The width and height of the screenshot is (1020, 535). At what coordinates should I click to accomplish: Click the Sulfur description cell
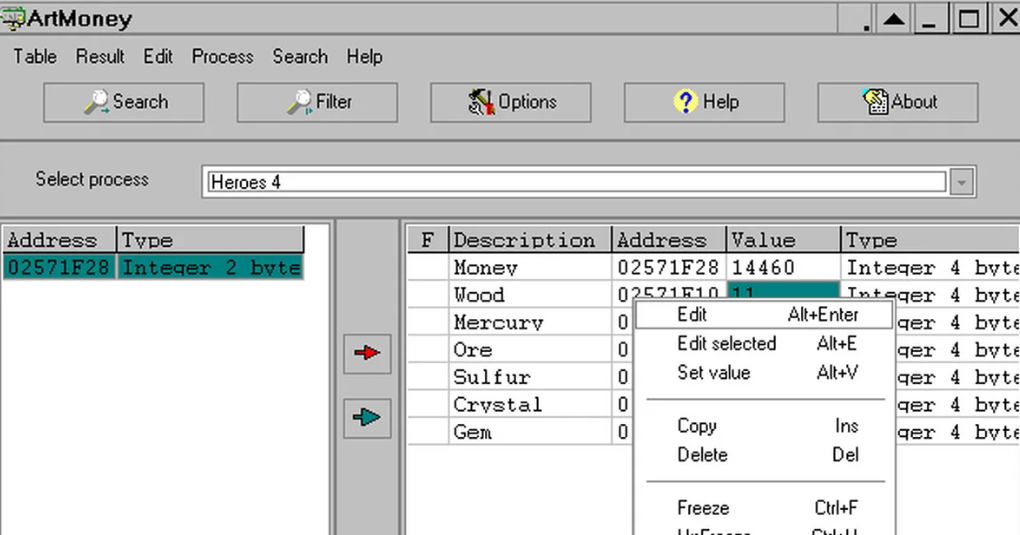click(530, 377)
